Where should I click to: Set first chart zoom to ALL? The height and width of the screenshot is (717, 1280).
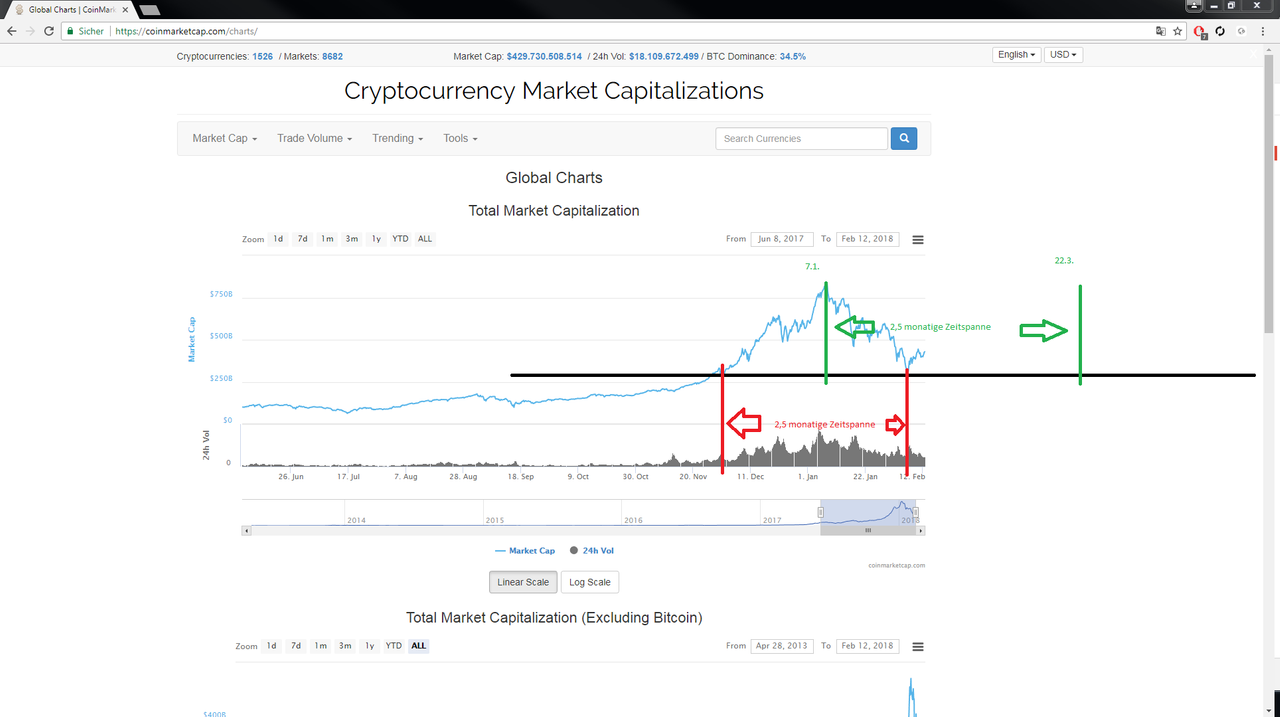(425, 239)
